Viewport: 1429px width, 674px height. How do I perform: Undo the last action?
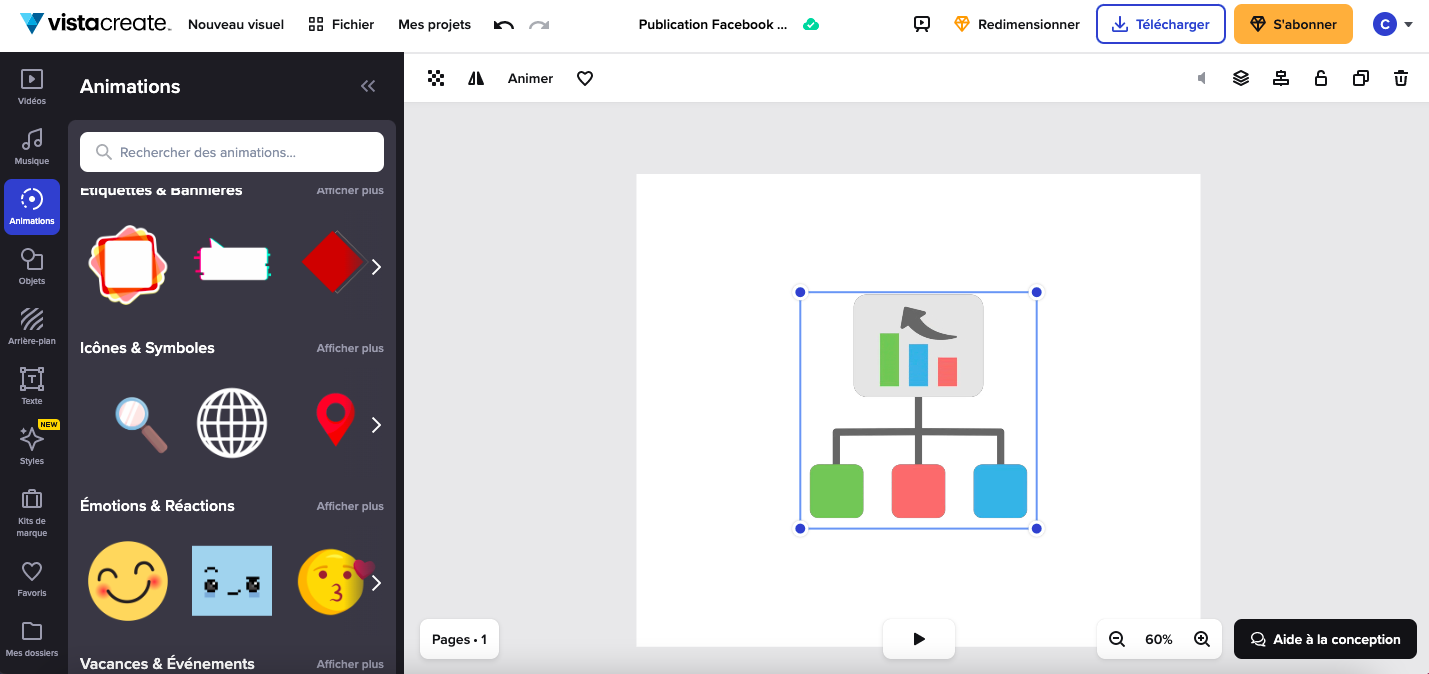504,24
